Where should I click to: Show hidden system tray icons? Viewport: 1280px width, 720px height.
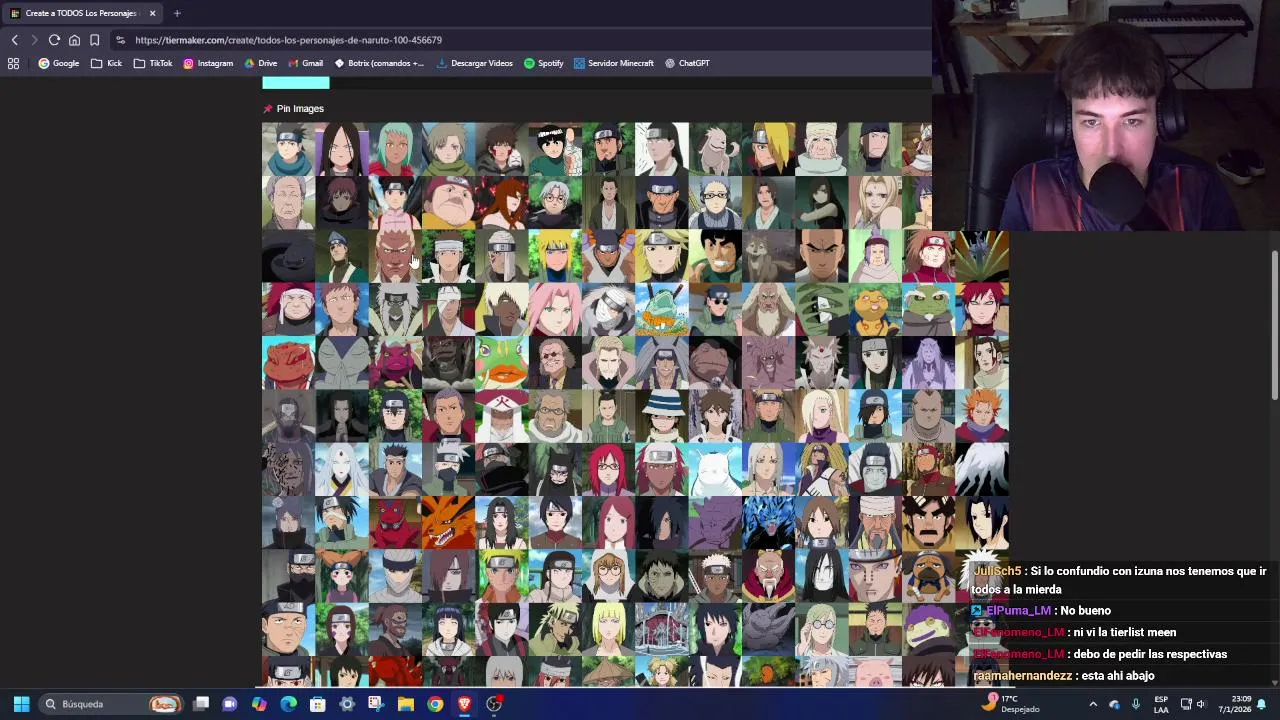tap(1092, 704)
